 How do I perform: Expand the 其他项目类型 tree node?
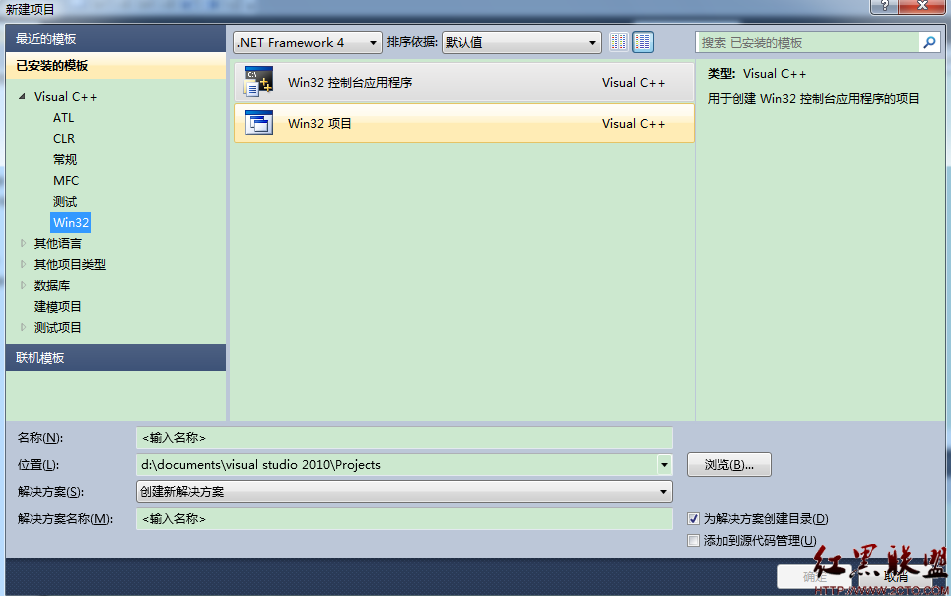tap(23, 264)
